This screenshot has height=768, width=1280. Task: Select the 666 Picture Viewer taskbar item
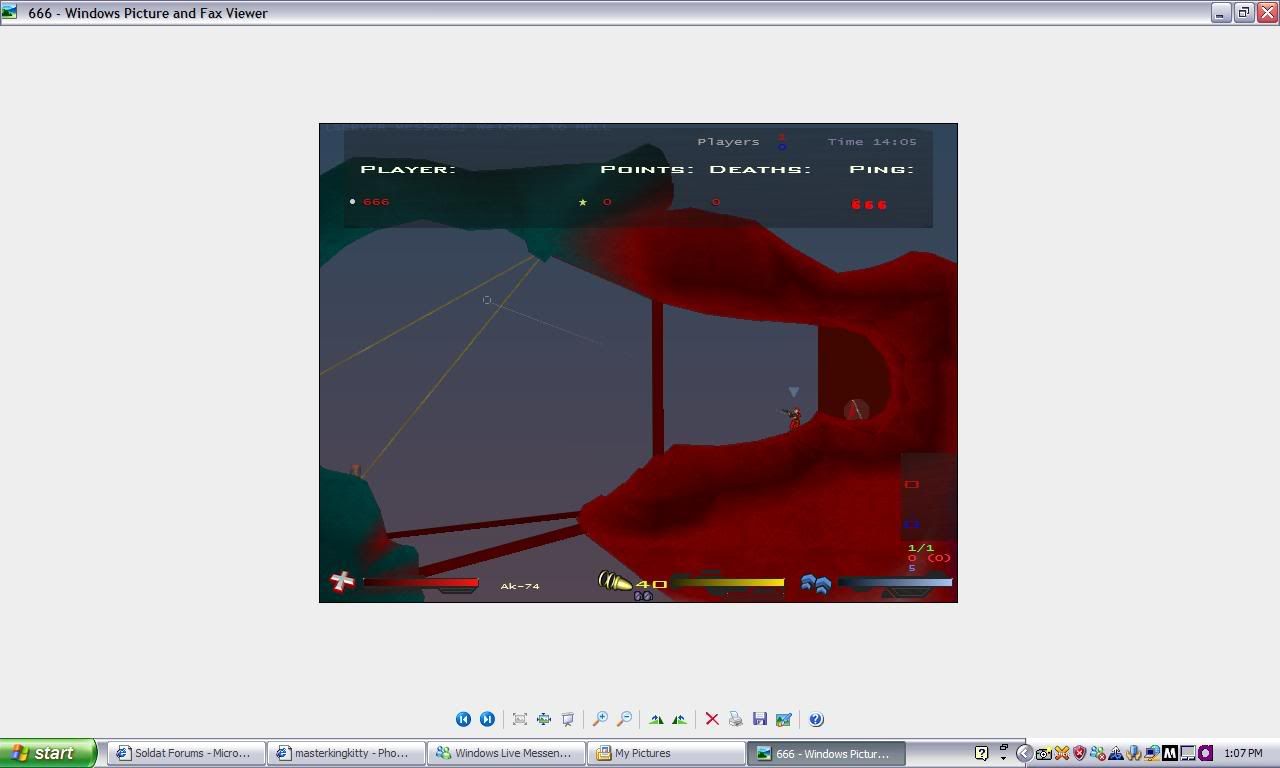827,753
